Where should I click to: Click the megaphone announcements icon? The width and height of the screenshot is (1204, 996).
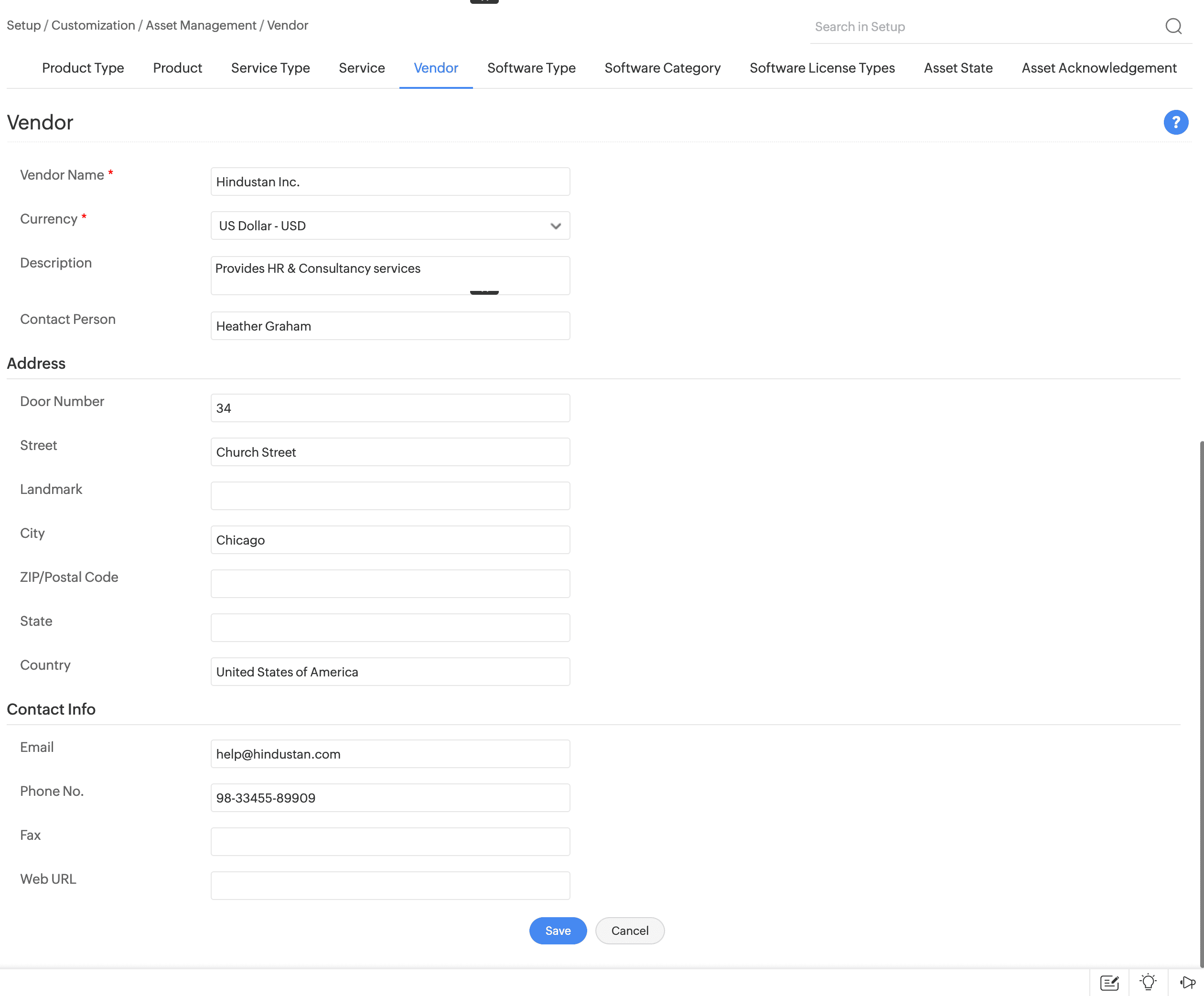1187,982
